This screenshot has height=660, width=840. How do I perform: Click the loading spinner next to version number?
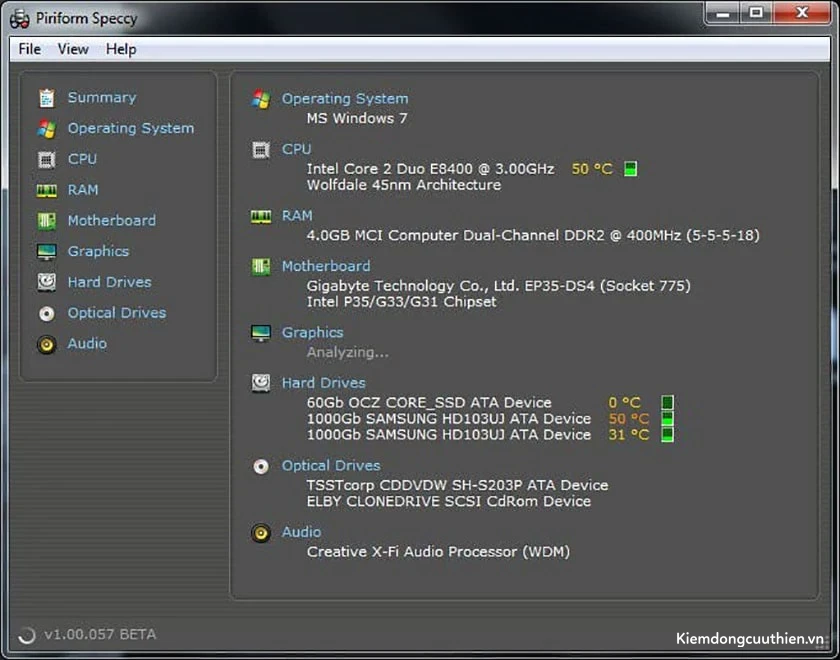click(26, 635)
